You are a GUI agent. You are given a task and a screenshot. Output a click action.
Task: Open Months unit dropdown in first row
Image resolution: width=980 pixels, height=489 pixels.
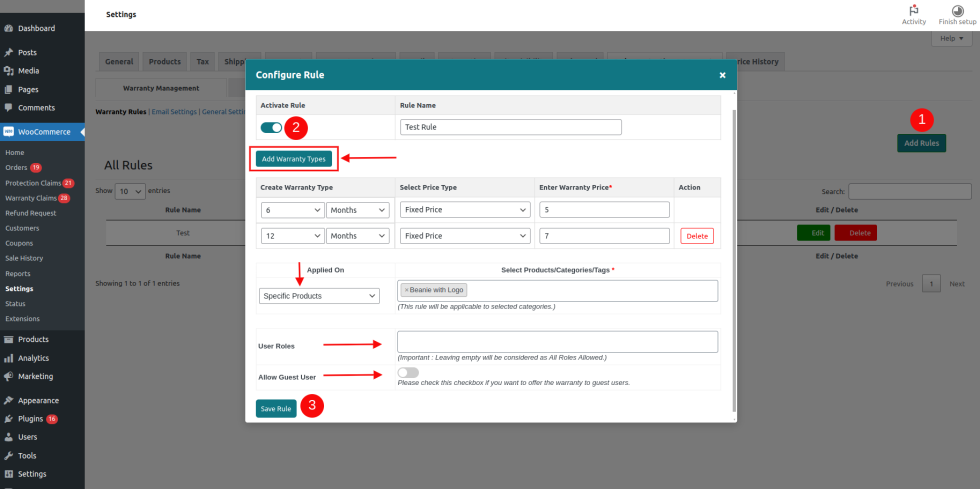tap(358, 210)
